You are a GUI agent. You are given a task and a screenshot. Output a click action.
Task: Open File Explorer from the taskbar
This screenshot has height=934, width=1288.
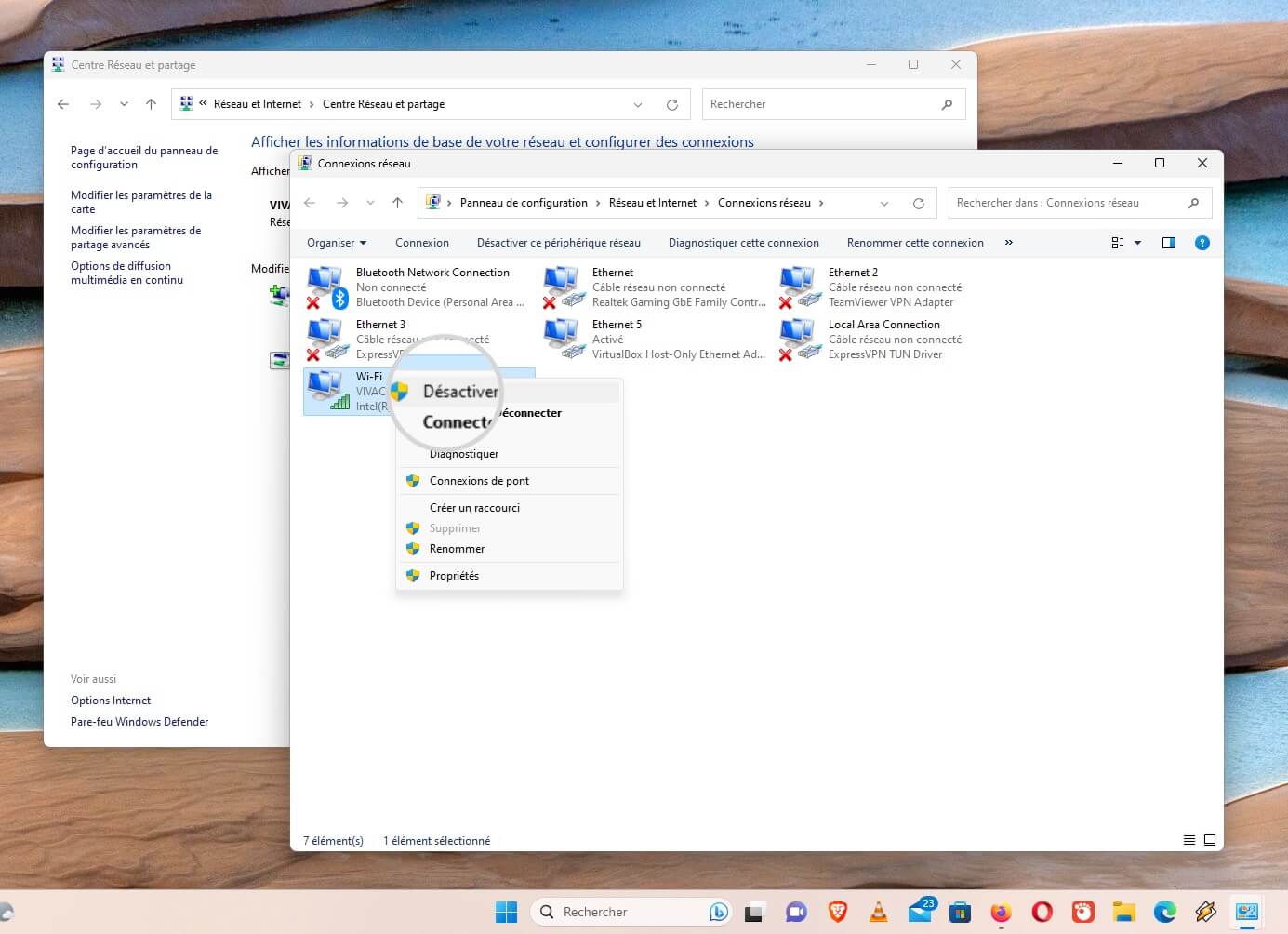1123,912
